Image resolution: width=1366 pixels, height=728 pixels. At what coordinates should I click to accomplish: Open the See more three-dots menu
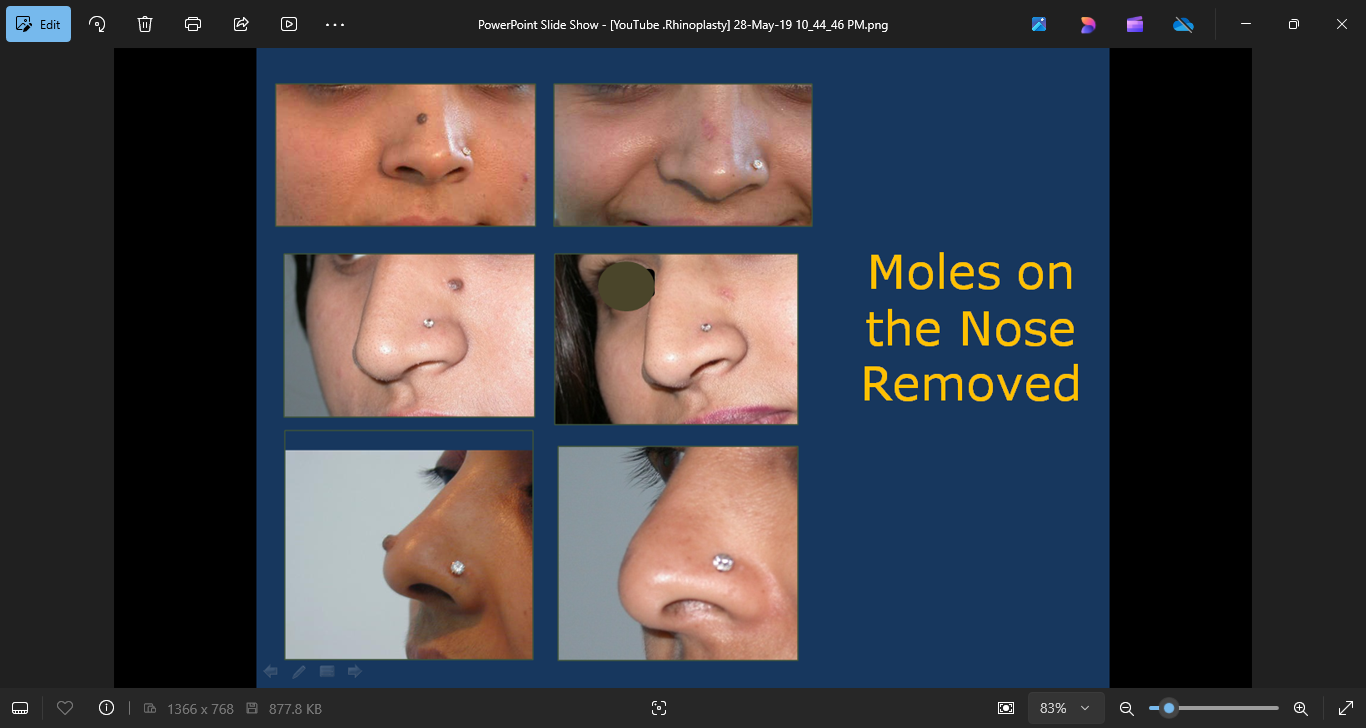(335, 24)
